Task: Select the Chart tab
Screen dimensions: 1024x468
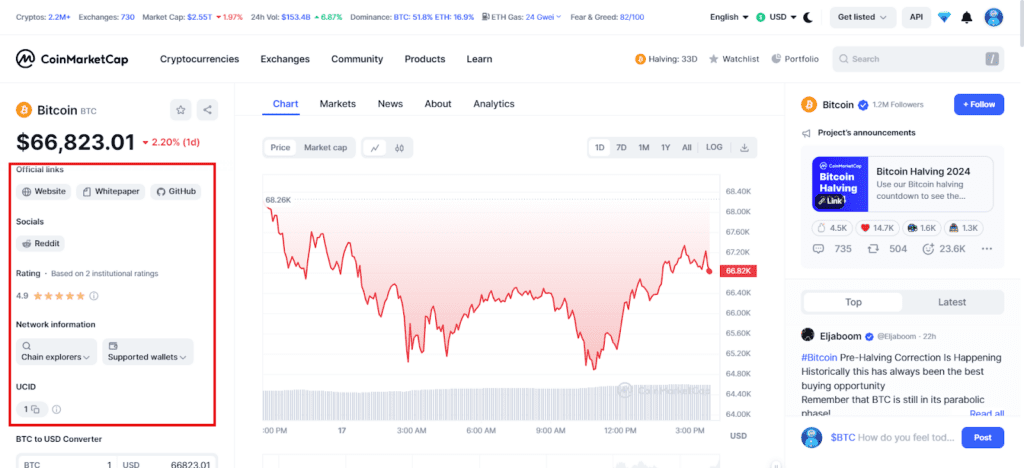Action: pyautogui.click(x=285, y=104)
